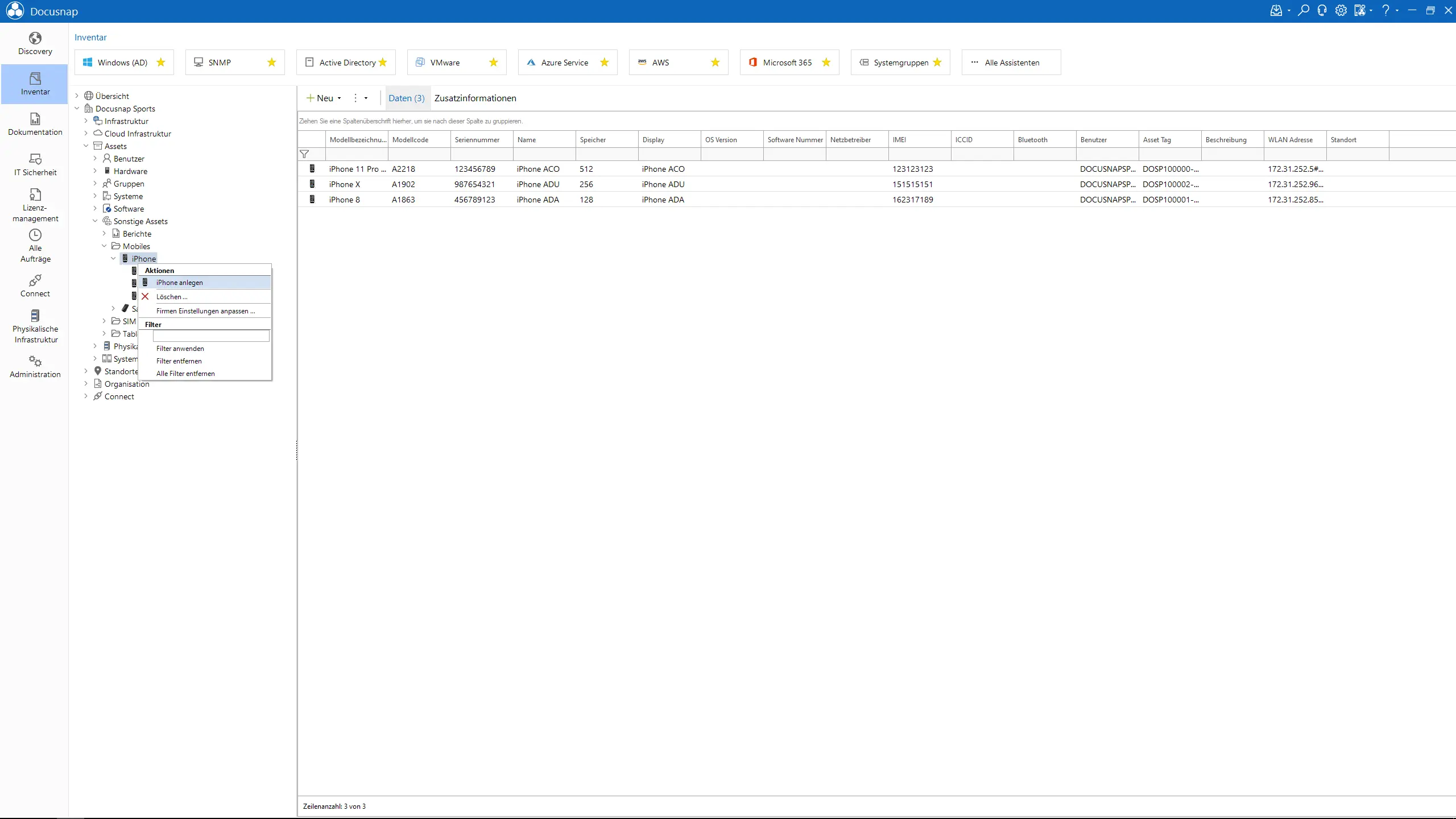
Task: Open the support headset icon
Action: (x=1322, y=11)
